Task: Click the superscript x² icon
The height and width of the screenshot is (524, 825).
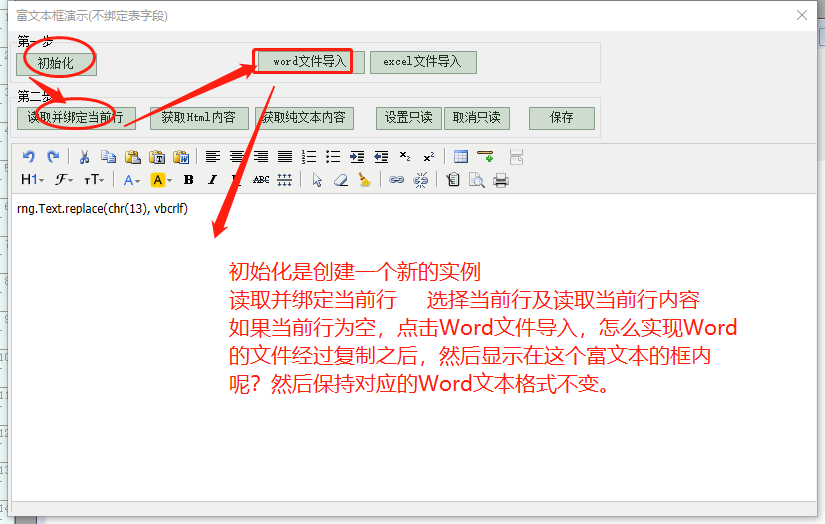Action: 428,157
